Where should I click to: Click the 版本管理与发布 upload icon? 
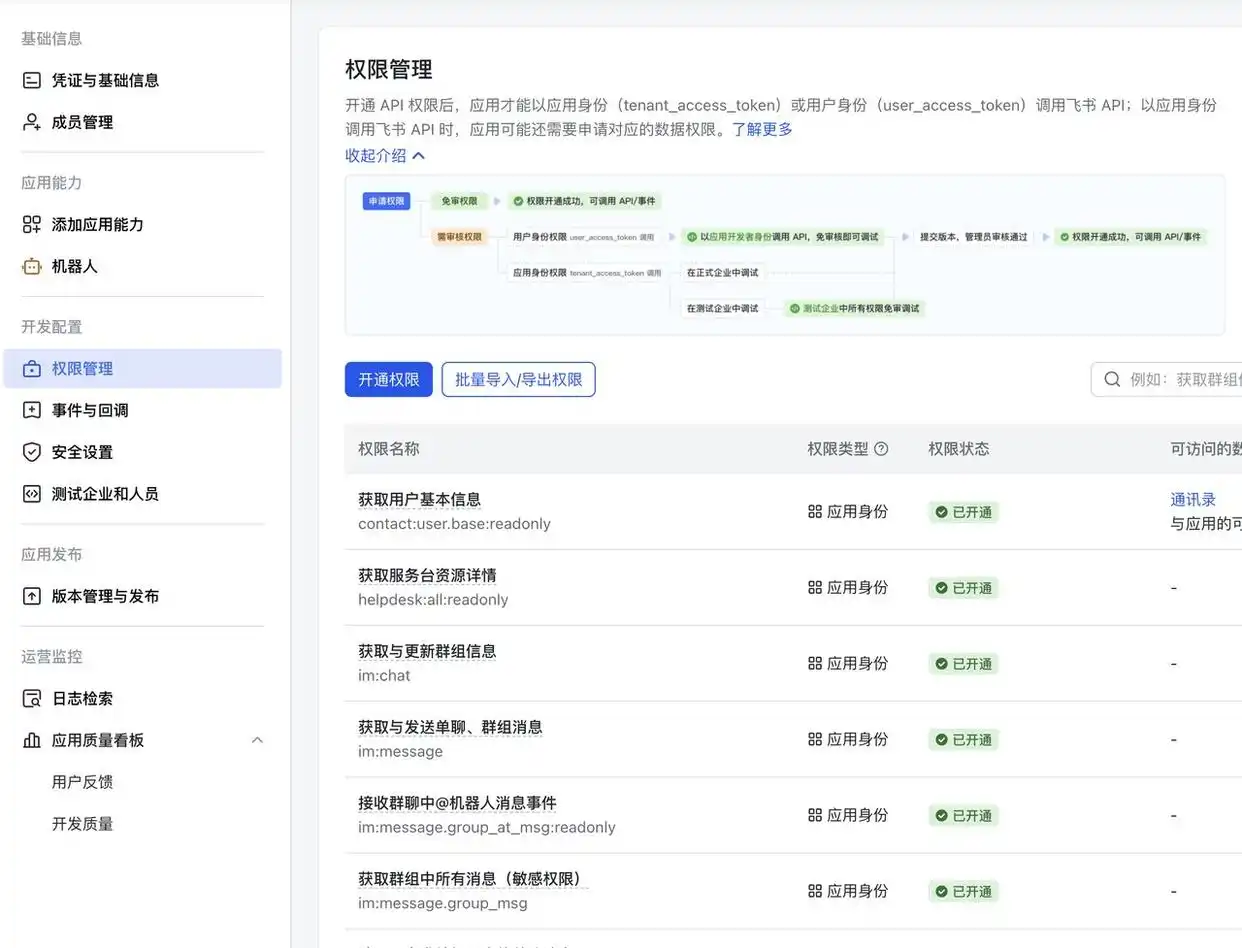(x=31, y=595)
